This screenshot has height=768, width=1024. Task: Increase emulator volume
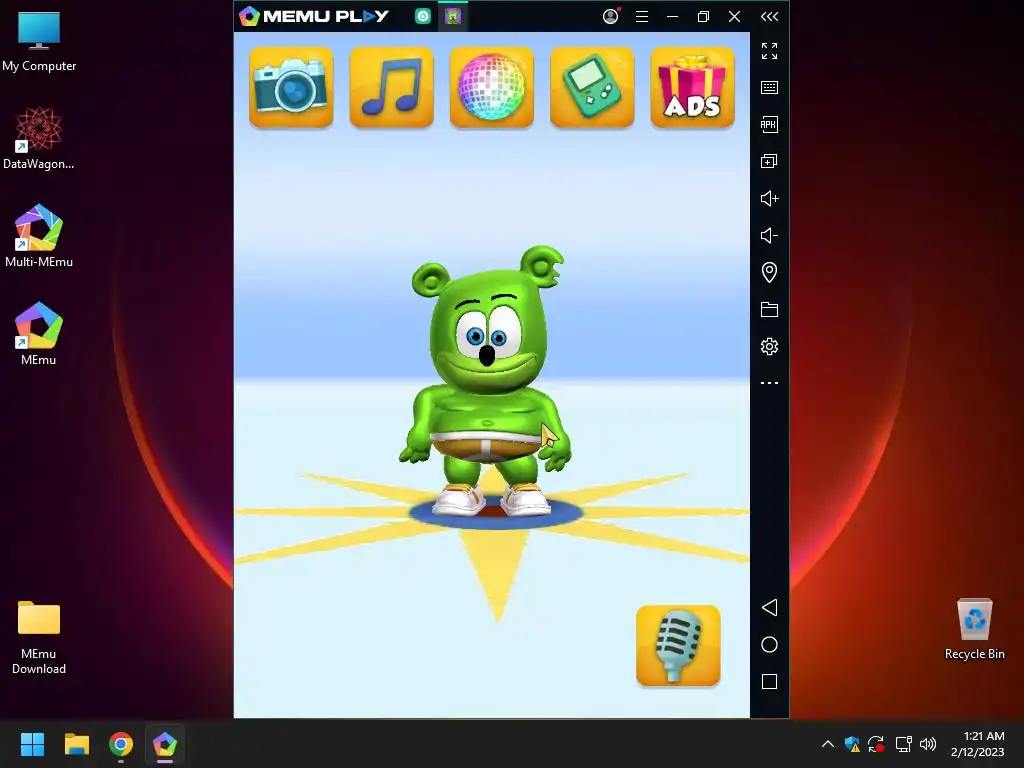tap(769, 199)
